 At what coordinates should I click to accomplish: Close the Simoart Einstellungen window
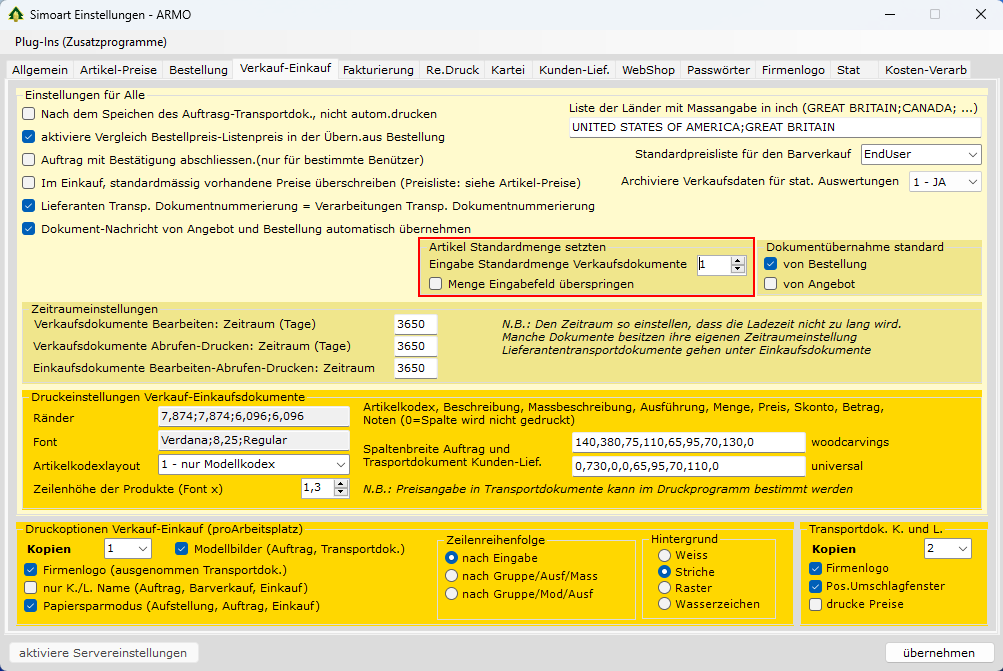pyautogui.click(x=981, y=14)
